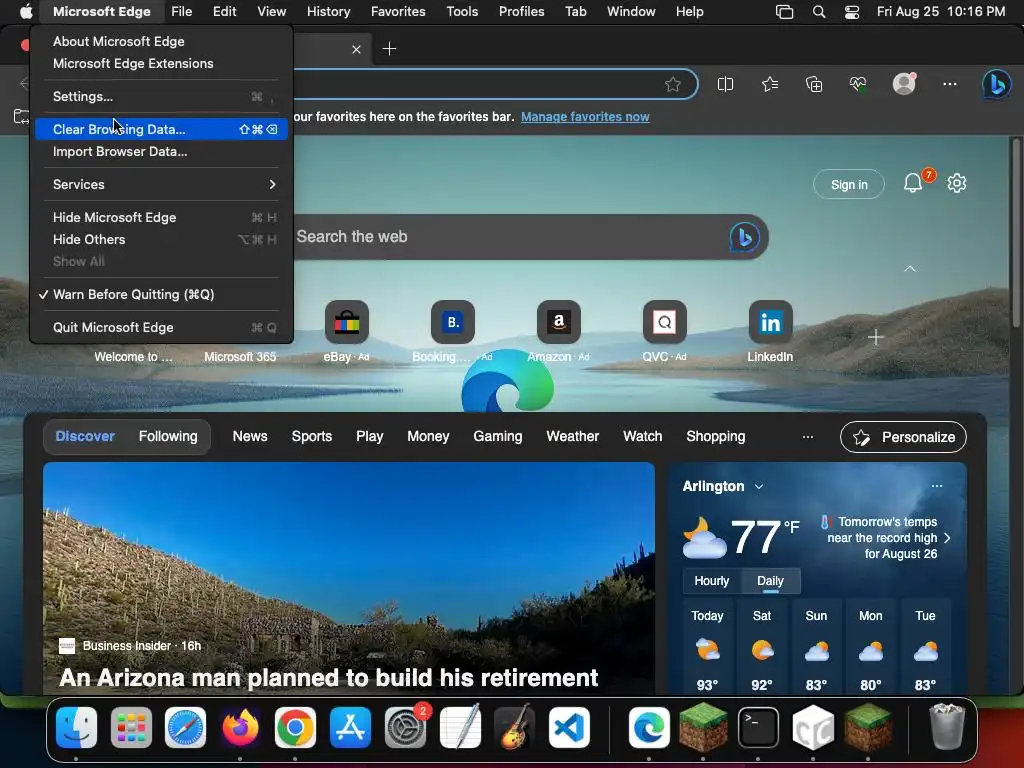
Task: Collapse quick links with up chevron
Action: (x=910, y=268)
